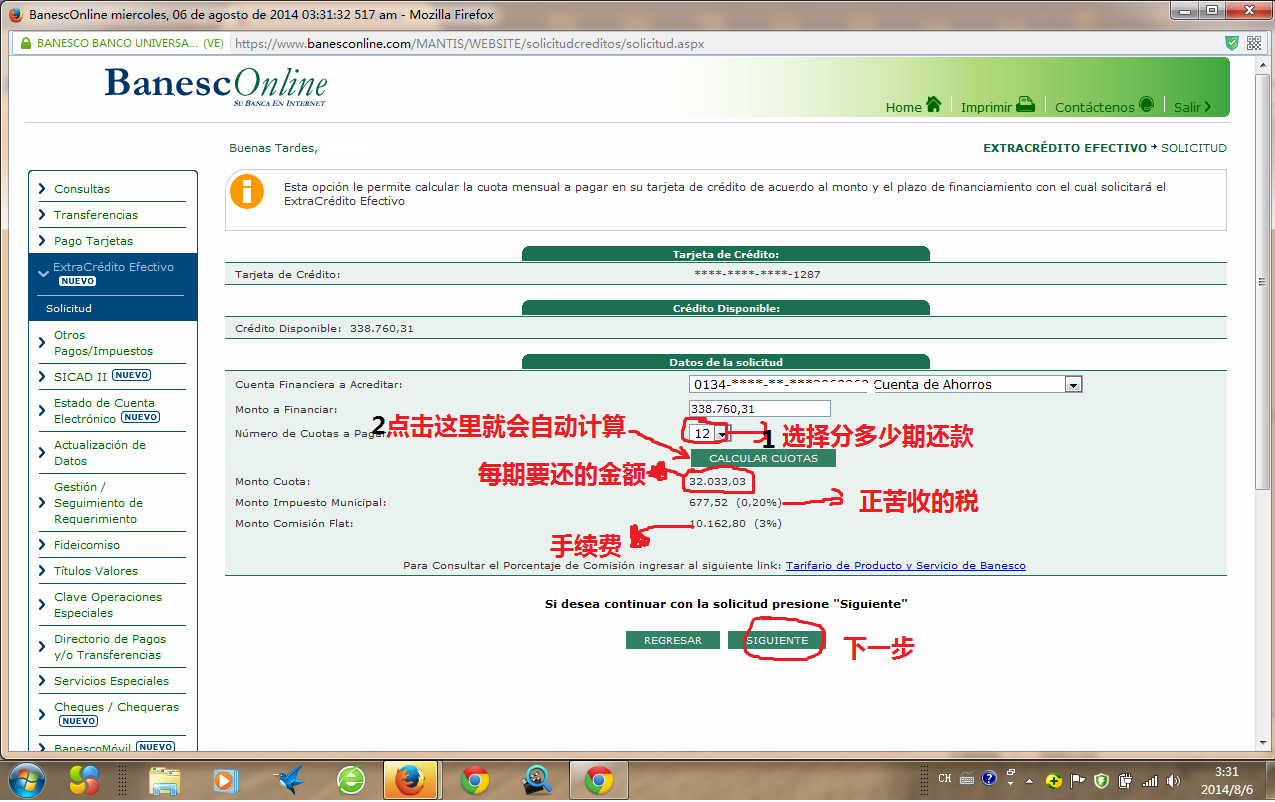1275x802 pixels.
Task: Click the Salir chevron icon
Action: [x=1207, y=106]
